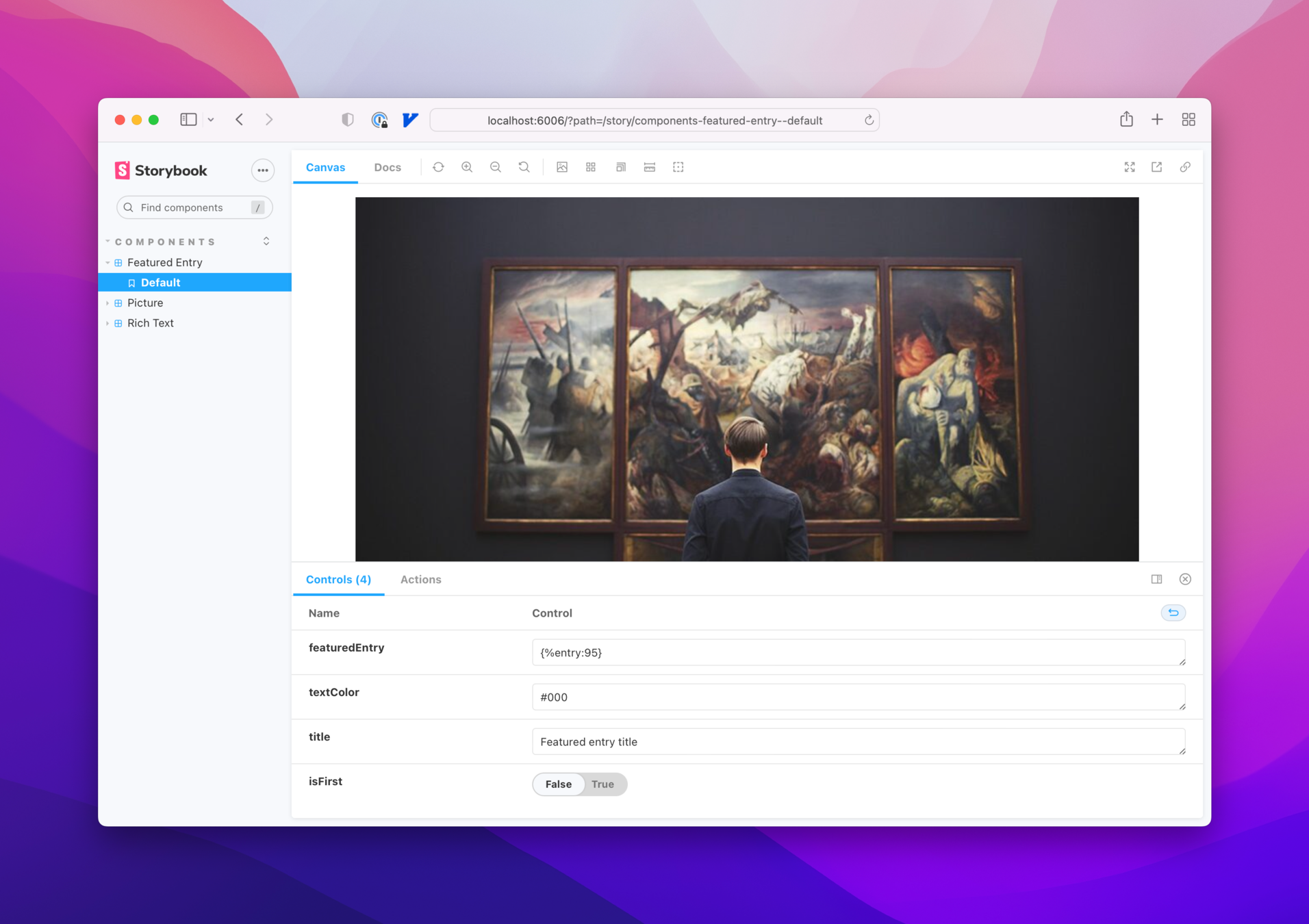Expand all components arrows icon
Viewport: 1309px width, 924px height.
click(266, 241)
